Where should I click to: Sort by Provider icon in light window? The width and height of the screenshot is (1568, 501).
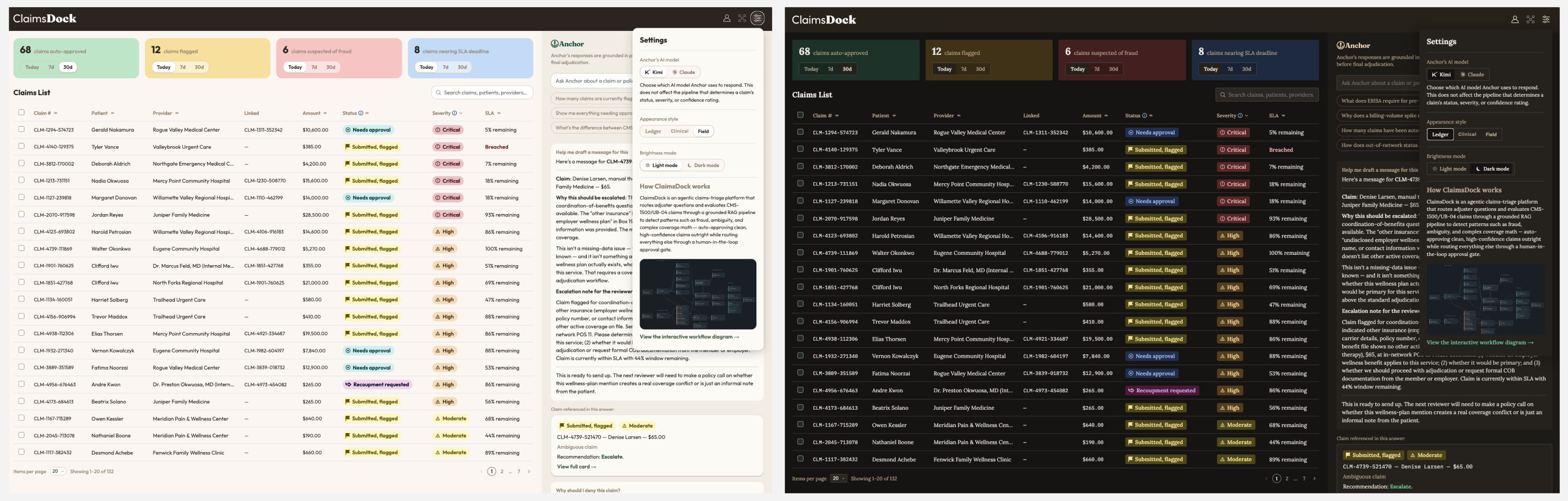point(177,114)
